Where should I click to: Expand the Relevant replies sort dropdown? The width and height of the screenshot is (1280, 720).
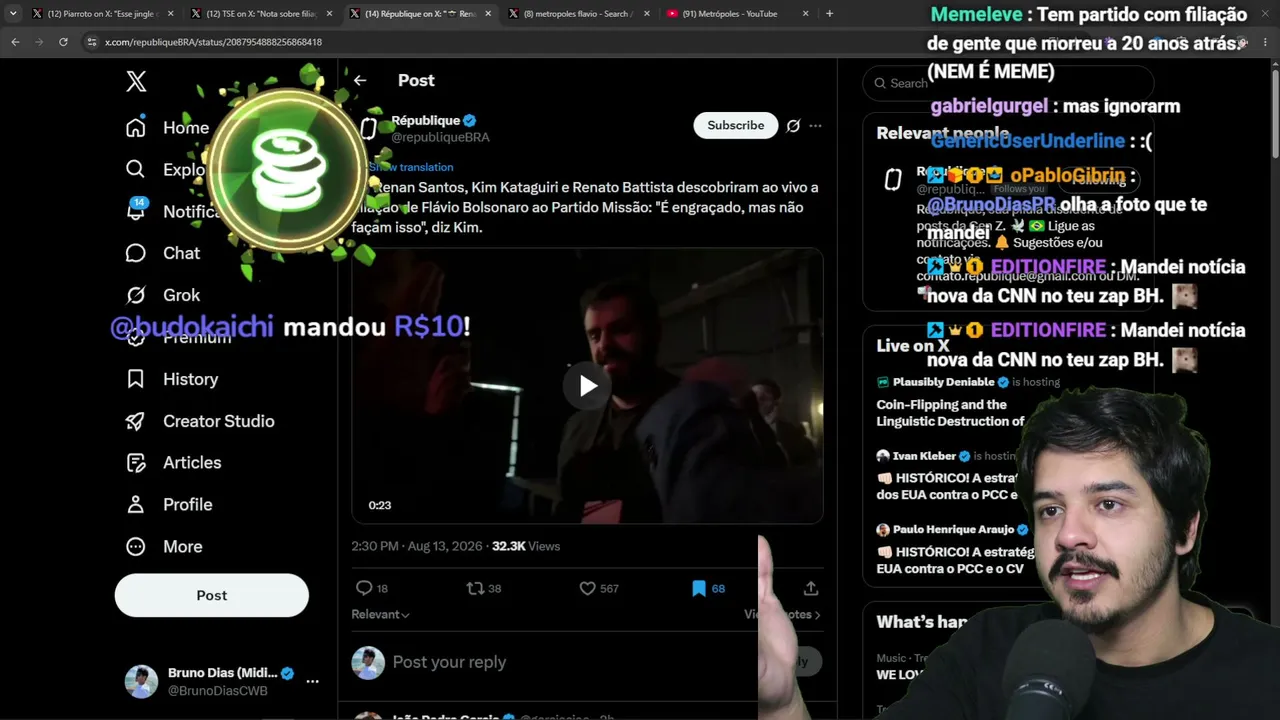coord(380,614)
